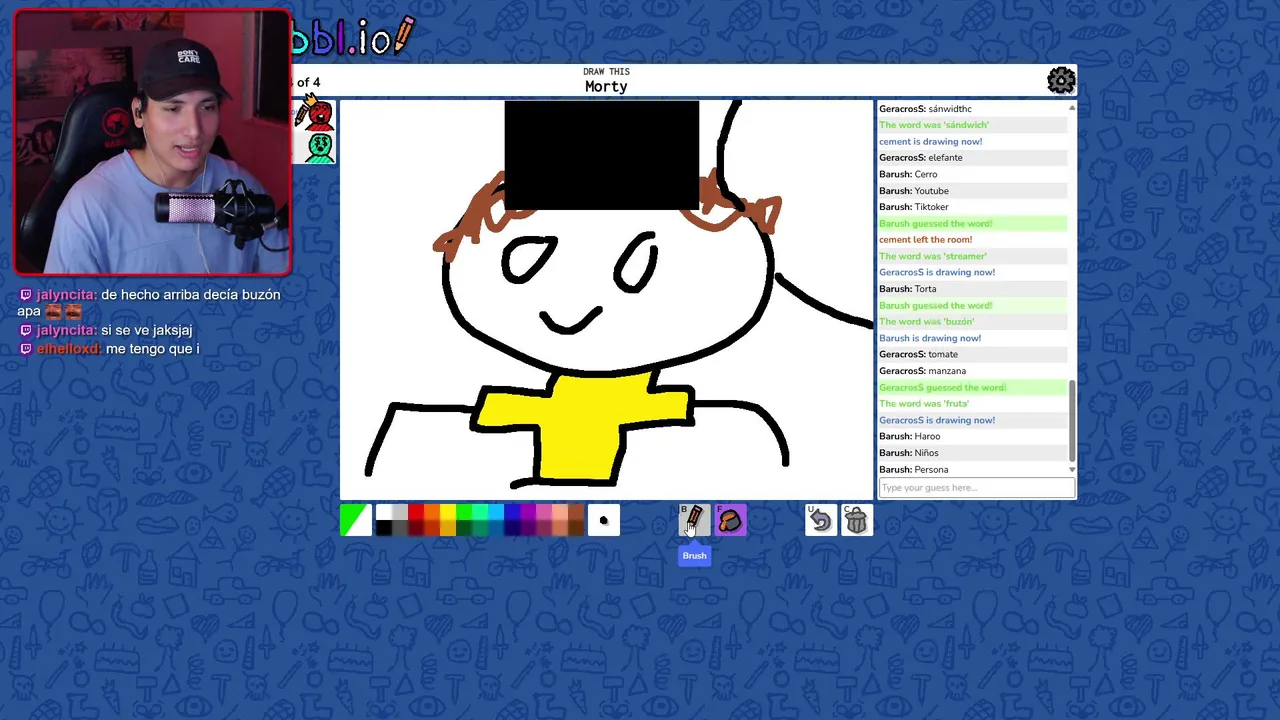The image size is (1280, 720).
Task: Pick the mint green color swatch
Action: click(480, 512)
